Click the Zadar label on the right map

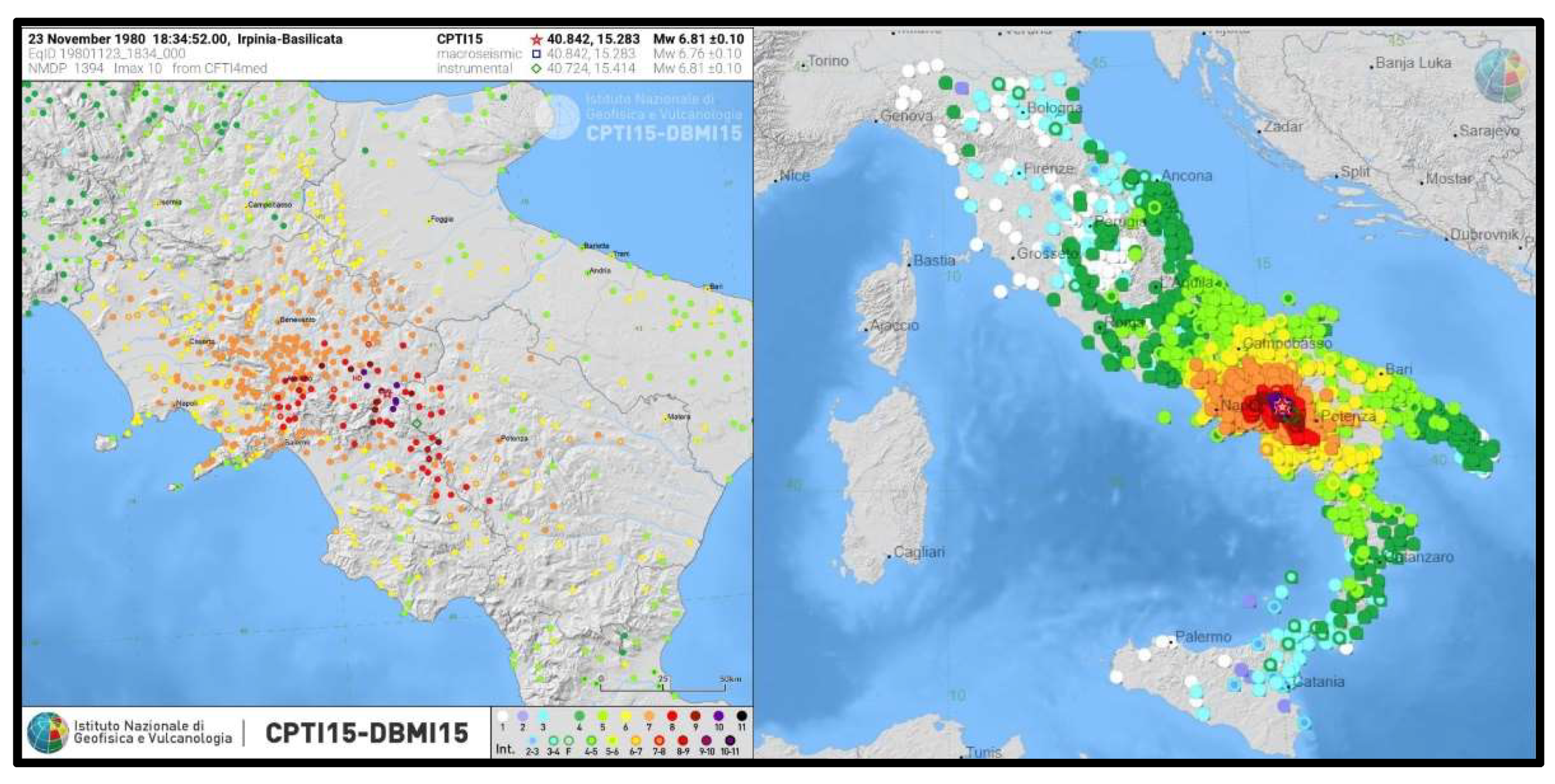pyautogui.click(x=1283, y=127)
